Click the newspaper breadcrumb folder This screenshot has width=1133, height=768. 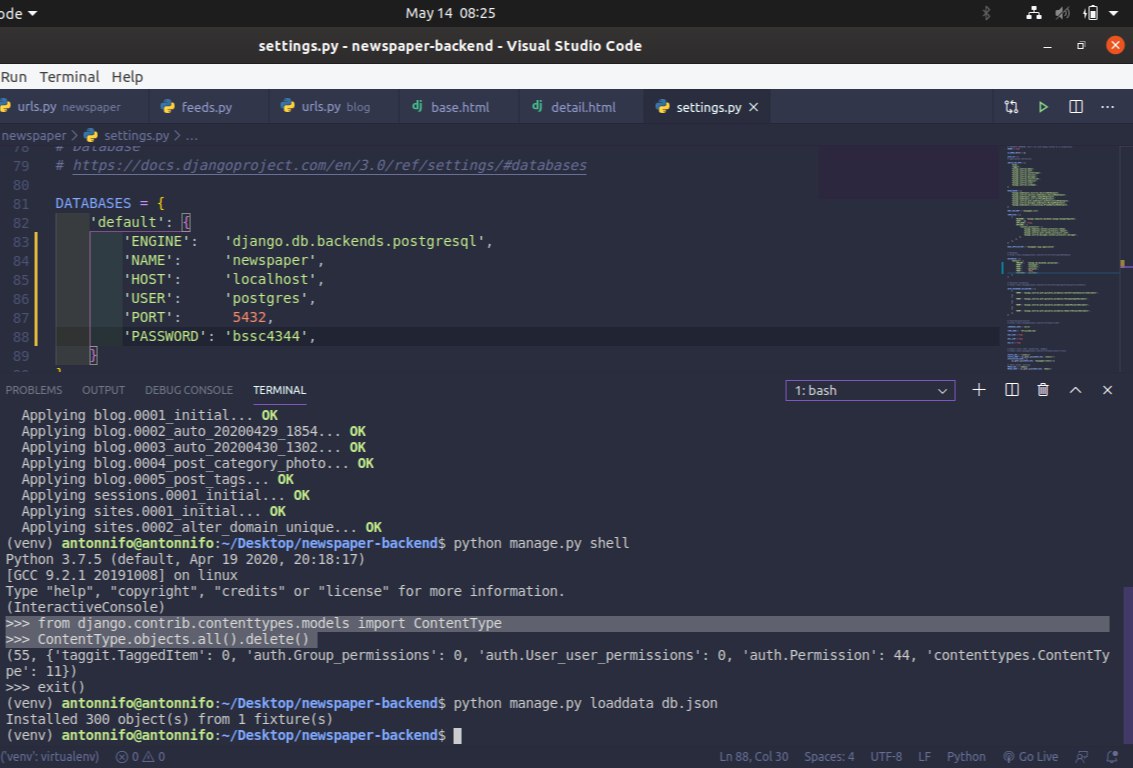point(33,135)
